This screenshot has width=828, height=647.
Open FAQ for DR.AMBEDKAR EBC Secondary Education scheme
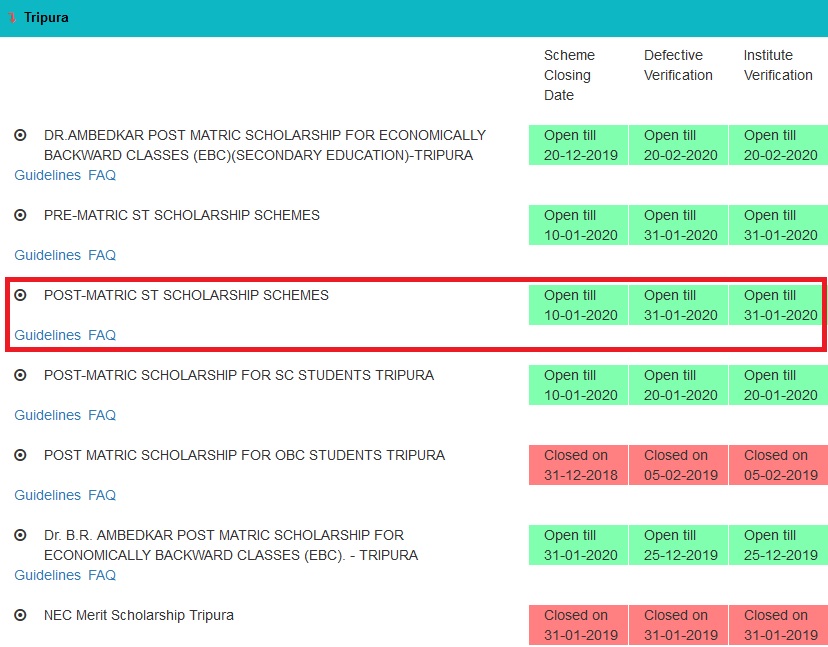coord(102,175)
